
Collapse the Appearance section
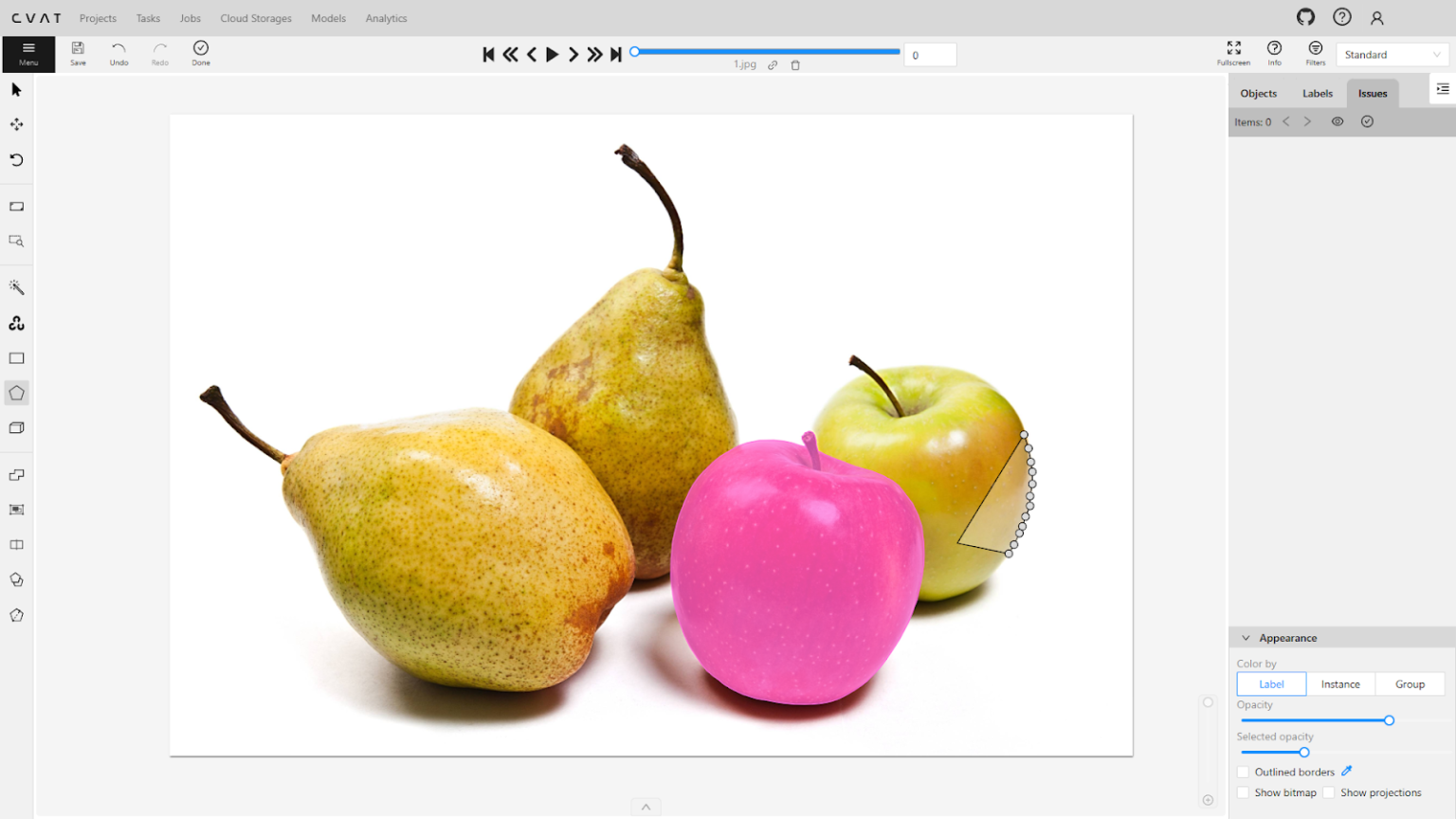tap(1246, 638)
